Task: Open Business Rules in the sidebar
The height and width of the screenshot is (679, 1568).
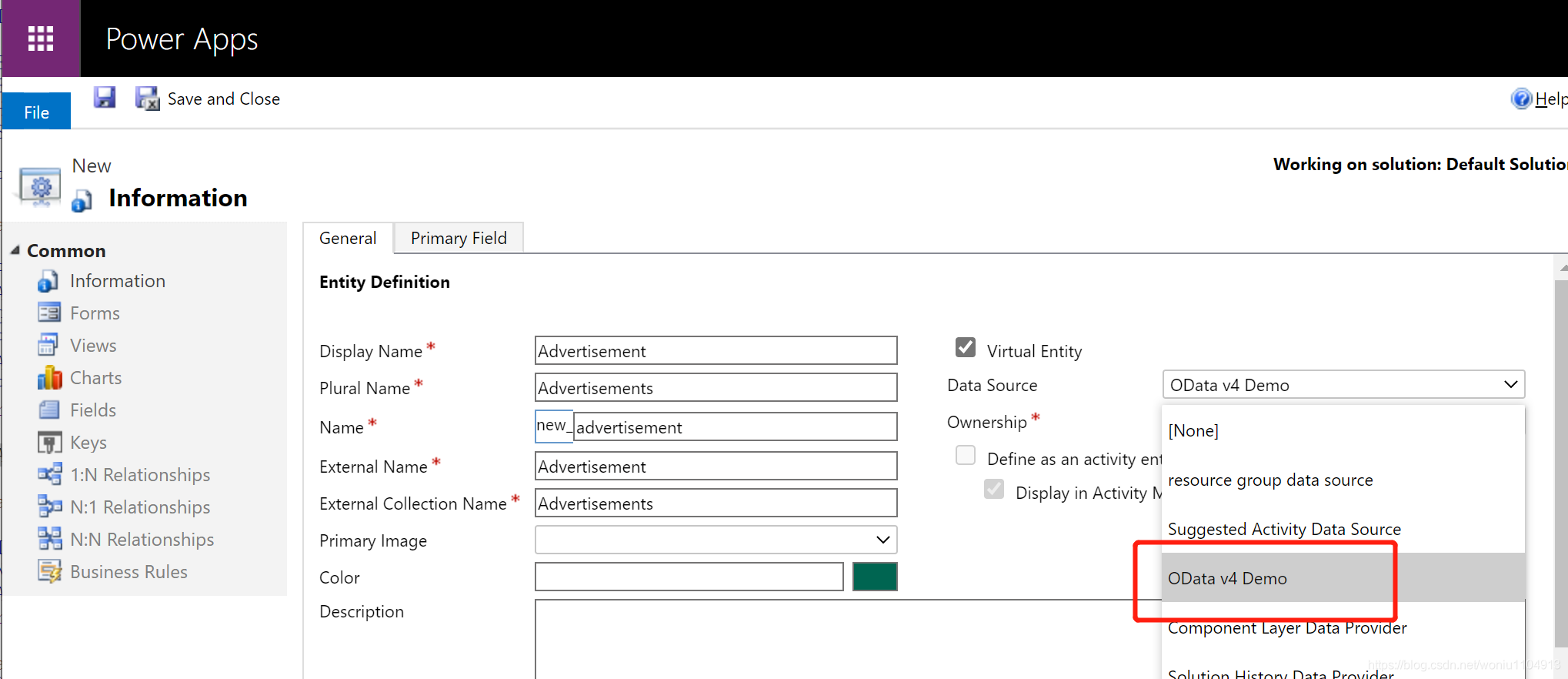Action: [128, 572]
